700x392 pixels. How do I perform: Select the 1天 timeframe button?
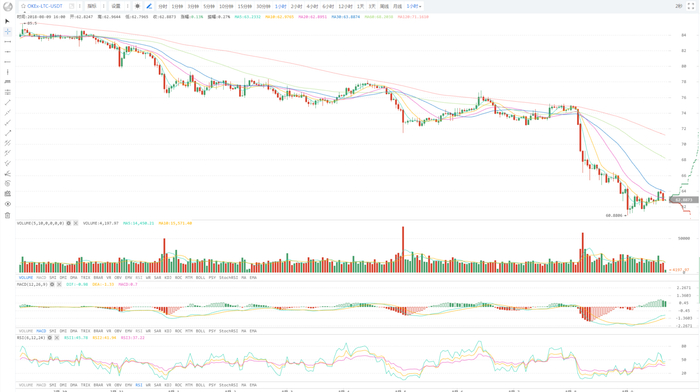tap(360, 6)
